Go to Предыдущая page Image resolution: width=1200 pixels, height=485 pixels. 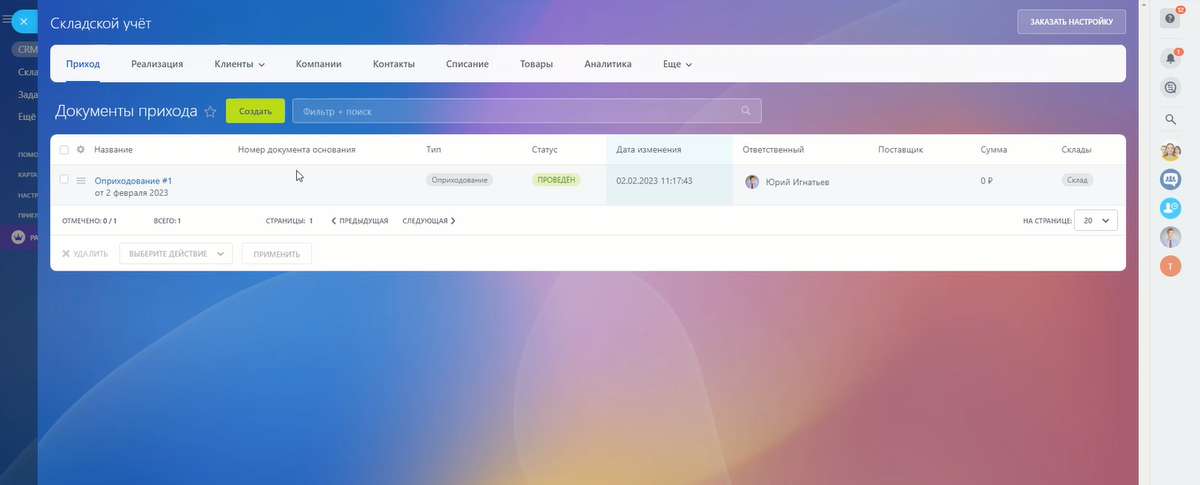pyautogui.click(x=359, y=220)
